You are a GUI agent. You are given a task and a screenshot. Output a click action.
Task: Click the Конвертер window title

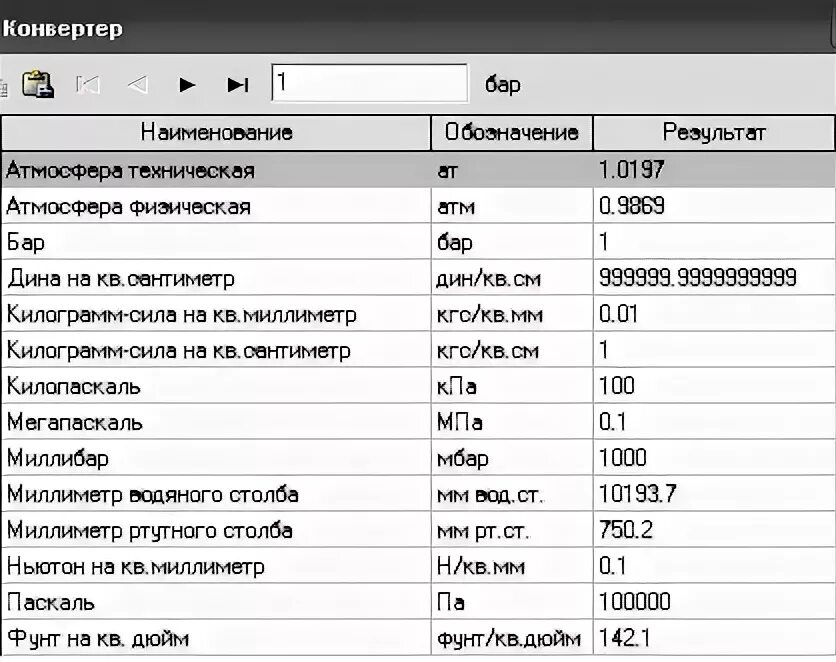click(x=62, y=28)
